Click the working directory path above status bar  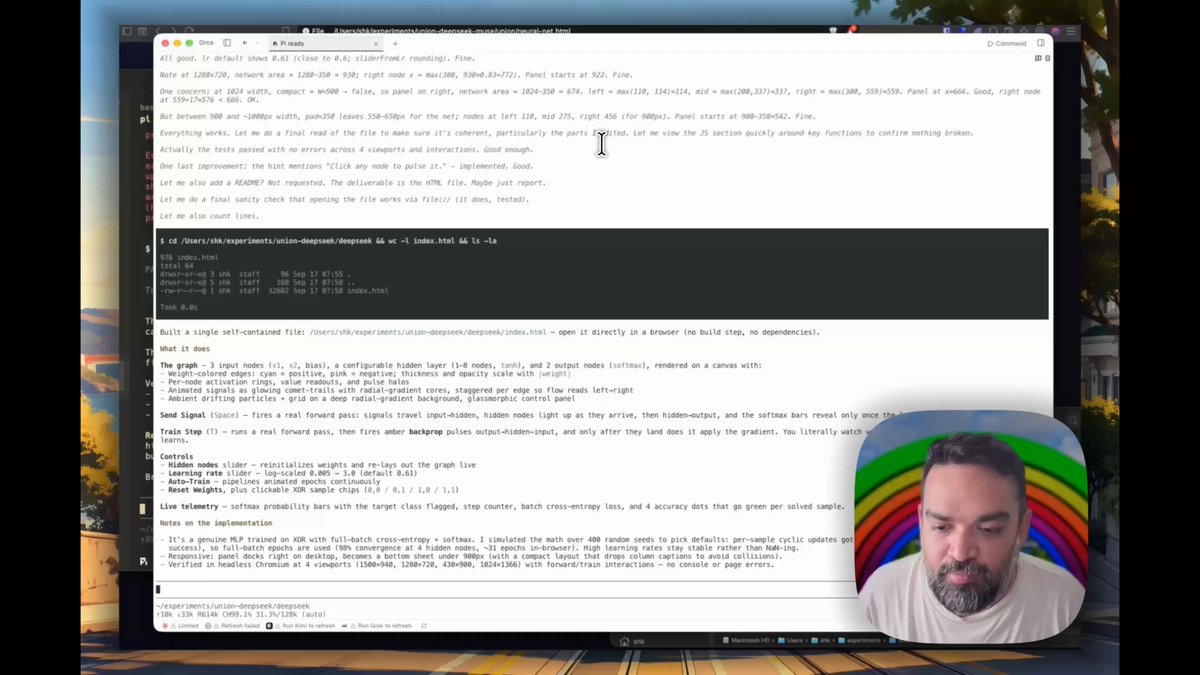pyautogui.click(x=232, y=606)
